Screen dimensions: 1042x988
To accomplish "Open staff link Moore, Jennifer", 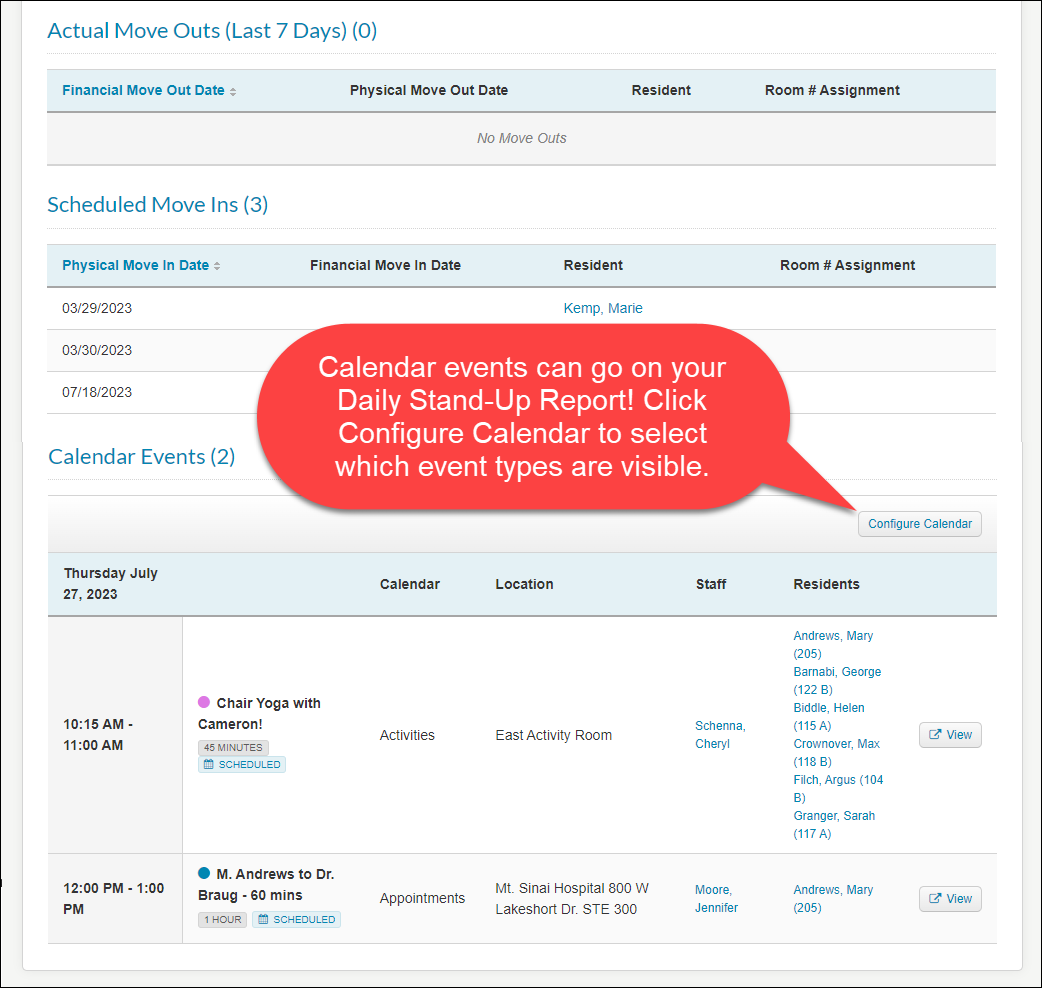I will coord(716,899).
